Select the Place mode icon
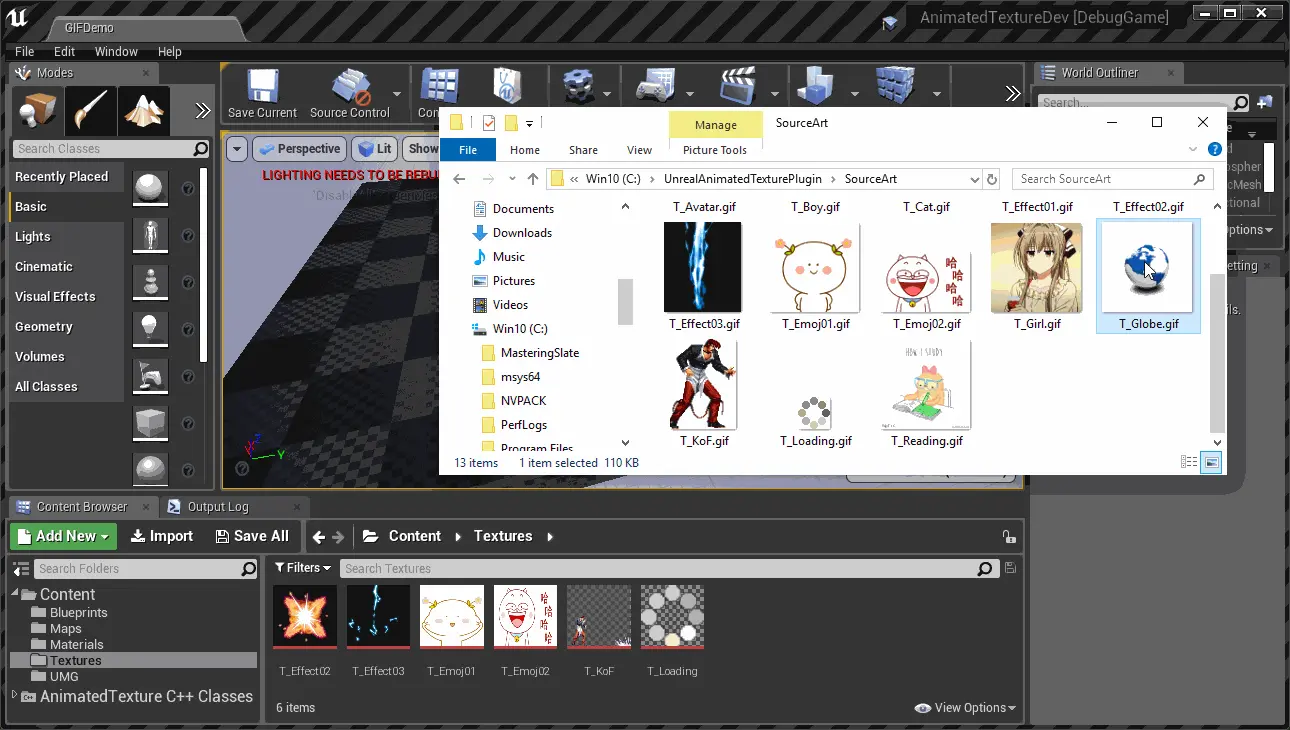1290x730 pixels. point(37,110)
